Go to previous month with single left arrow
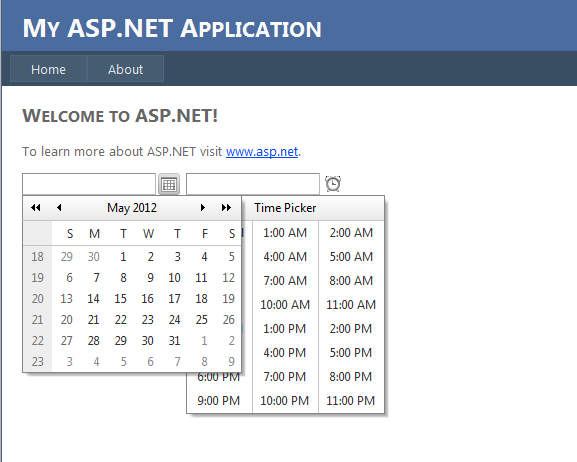The height and width of the screenshot is (462, 577). point(59,208)
